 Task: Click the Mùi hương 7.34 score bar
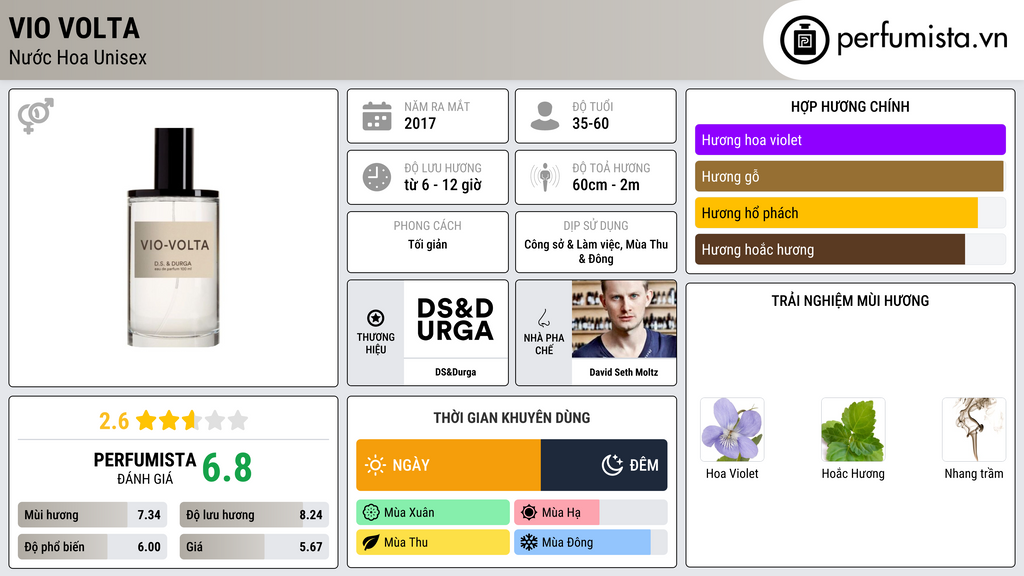click(x=92, y=515)
